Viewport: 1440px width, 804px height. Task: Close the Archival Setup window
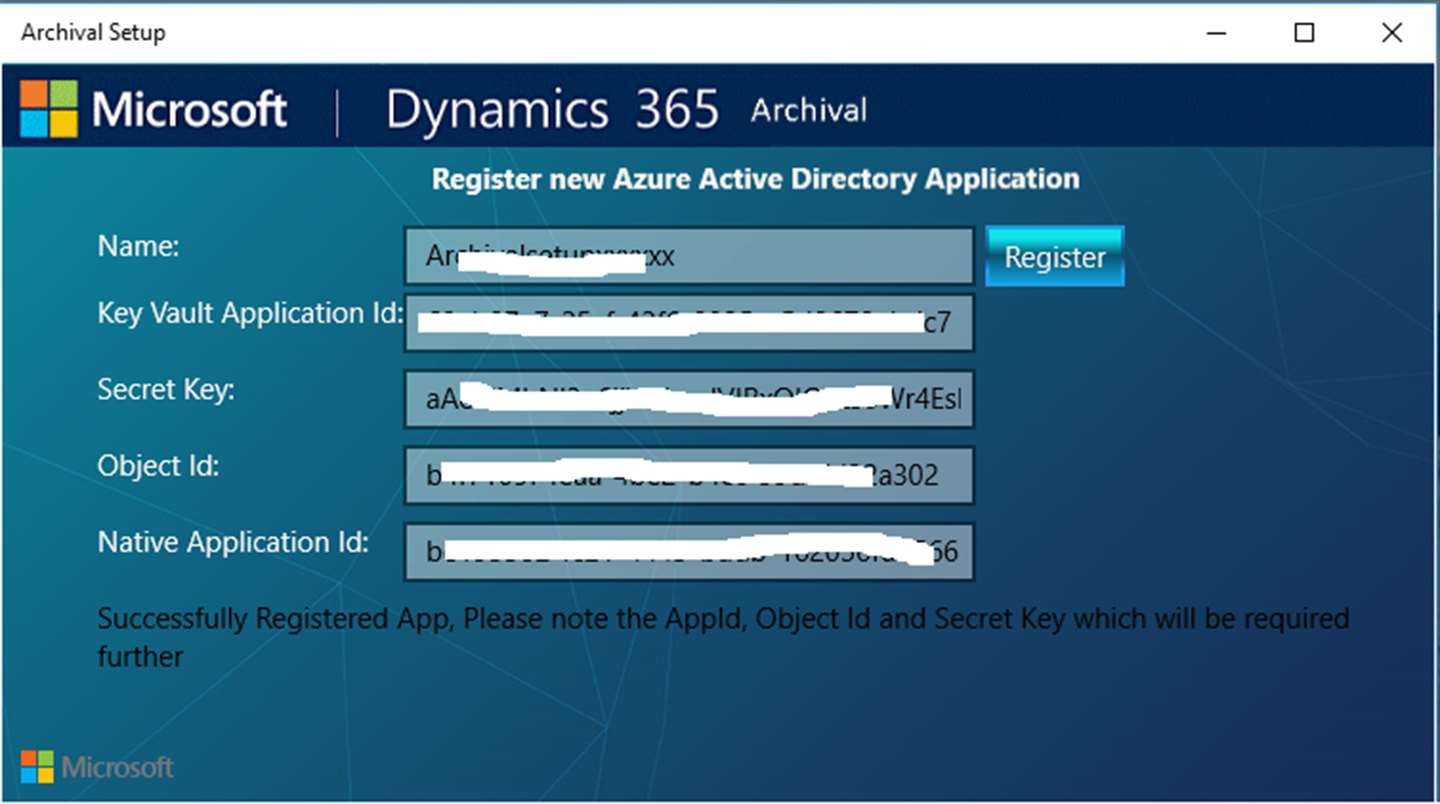point(1391,33)
